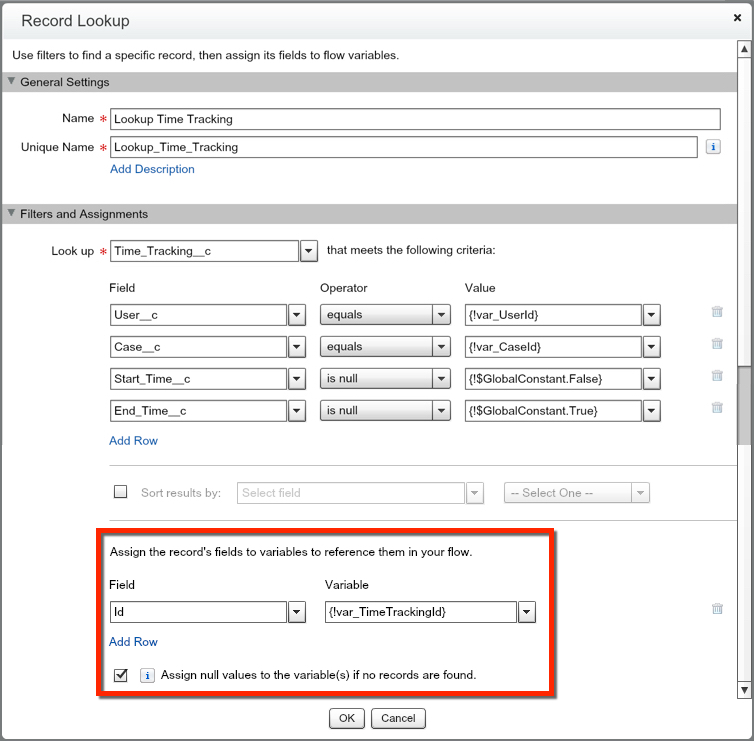Viewport: 754px width, 741px height.
Task: Delete the Id field assignment row
Action: tap(717, 608)
